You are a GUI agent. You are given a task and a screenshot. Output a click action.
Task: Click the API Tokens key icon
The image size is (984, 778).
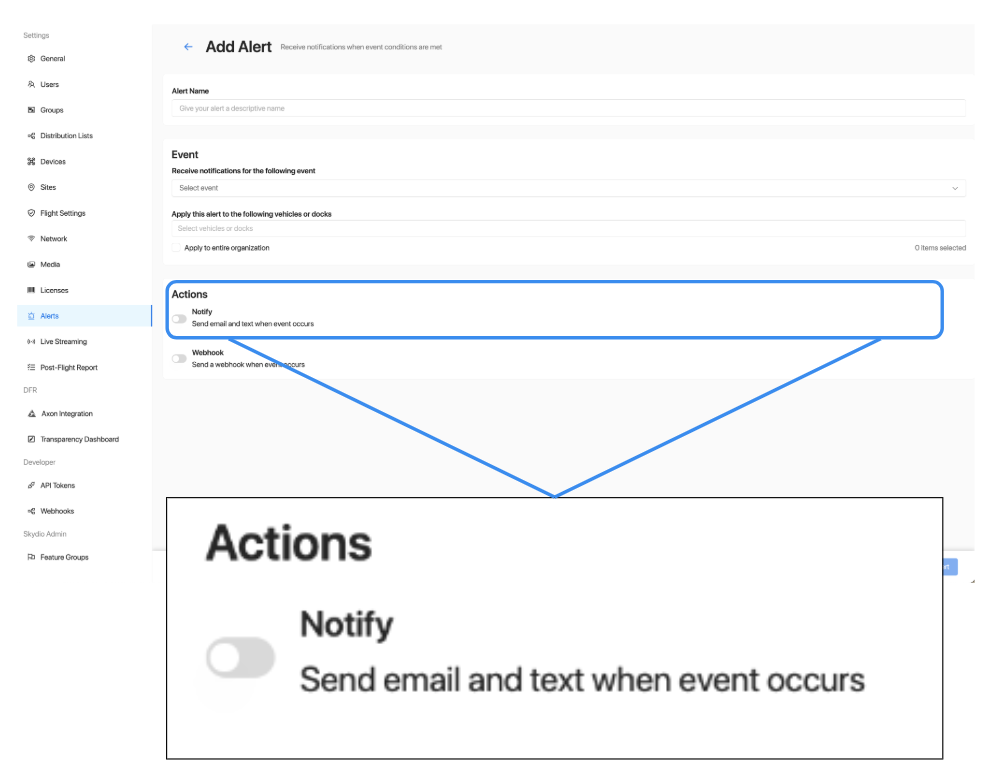click(x=31, y=485)
